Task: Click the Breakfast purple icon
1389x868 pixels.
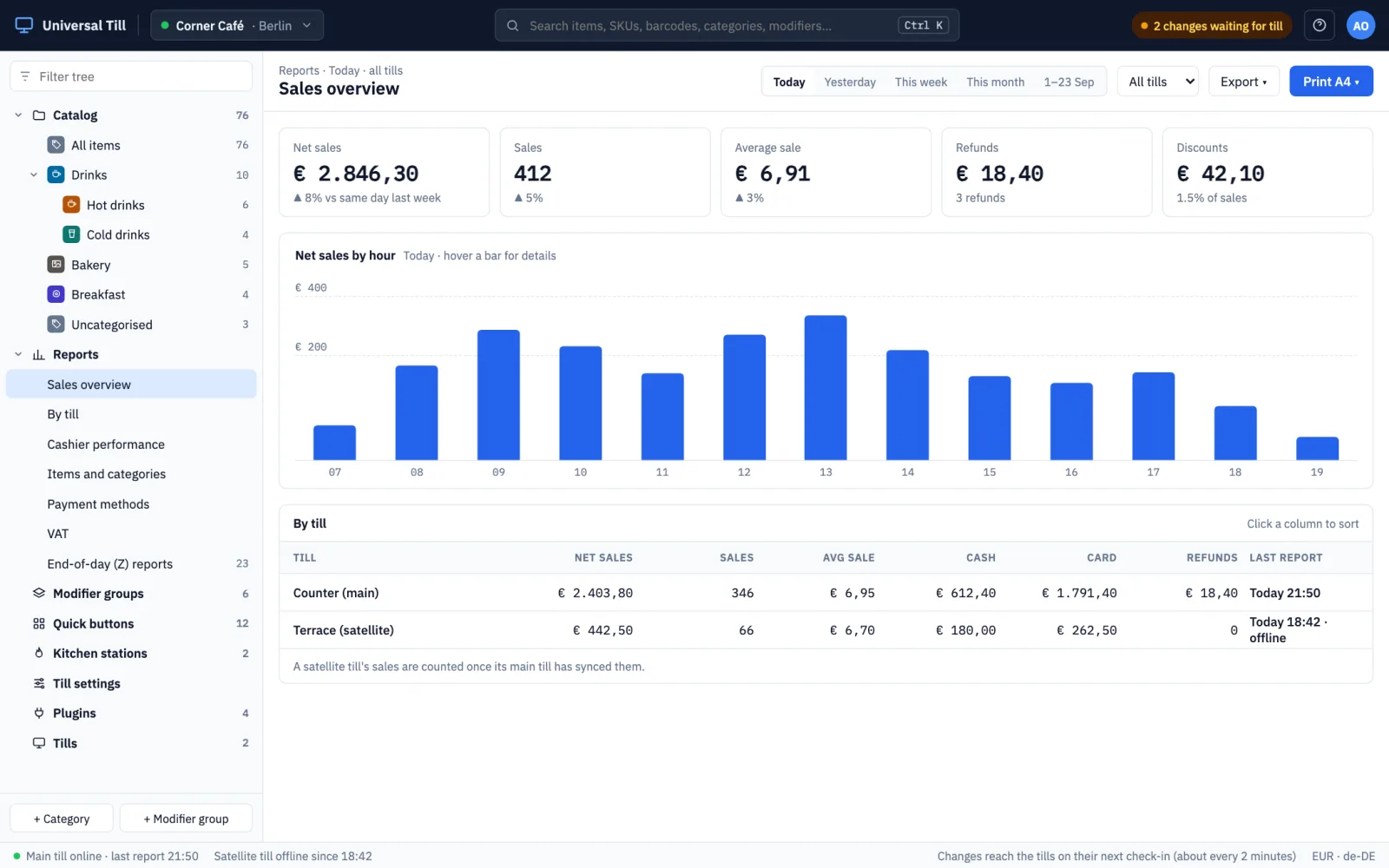Action: pos(56,294)
